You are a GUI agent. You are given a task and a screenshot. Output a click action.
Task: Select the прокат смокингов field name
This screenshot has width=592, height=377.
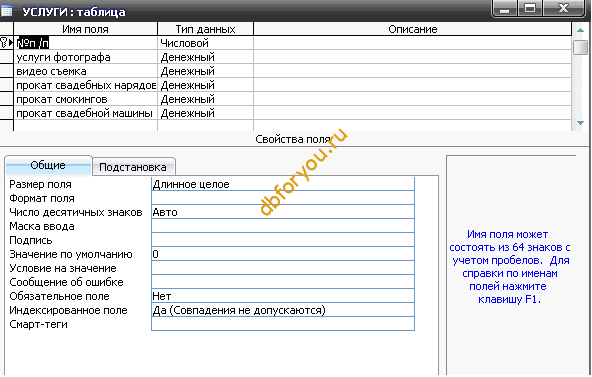[85, 99]
